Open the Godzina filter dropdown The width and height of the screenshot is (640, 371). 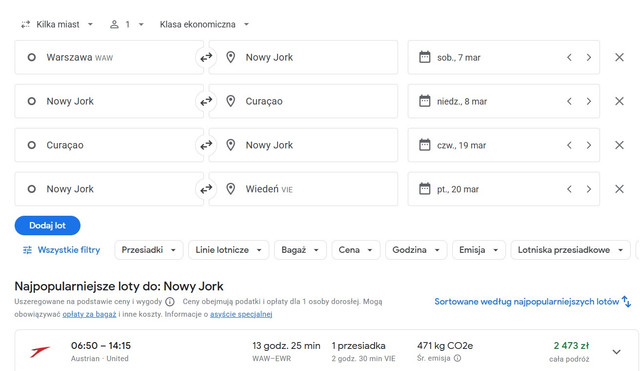click(416, 250)
